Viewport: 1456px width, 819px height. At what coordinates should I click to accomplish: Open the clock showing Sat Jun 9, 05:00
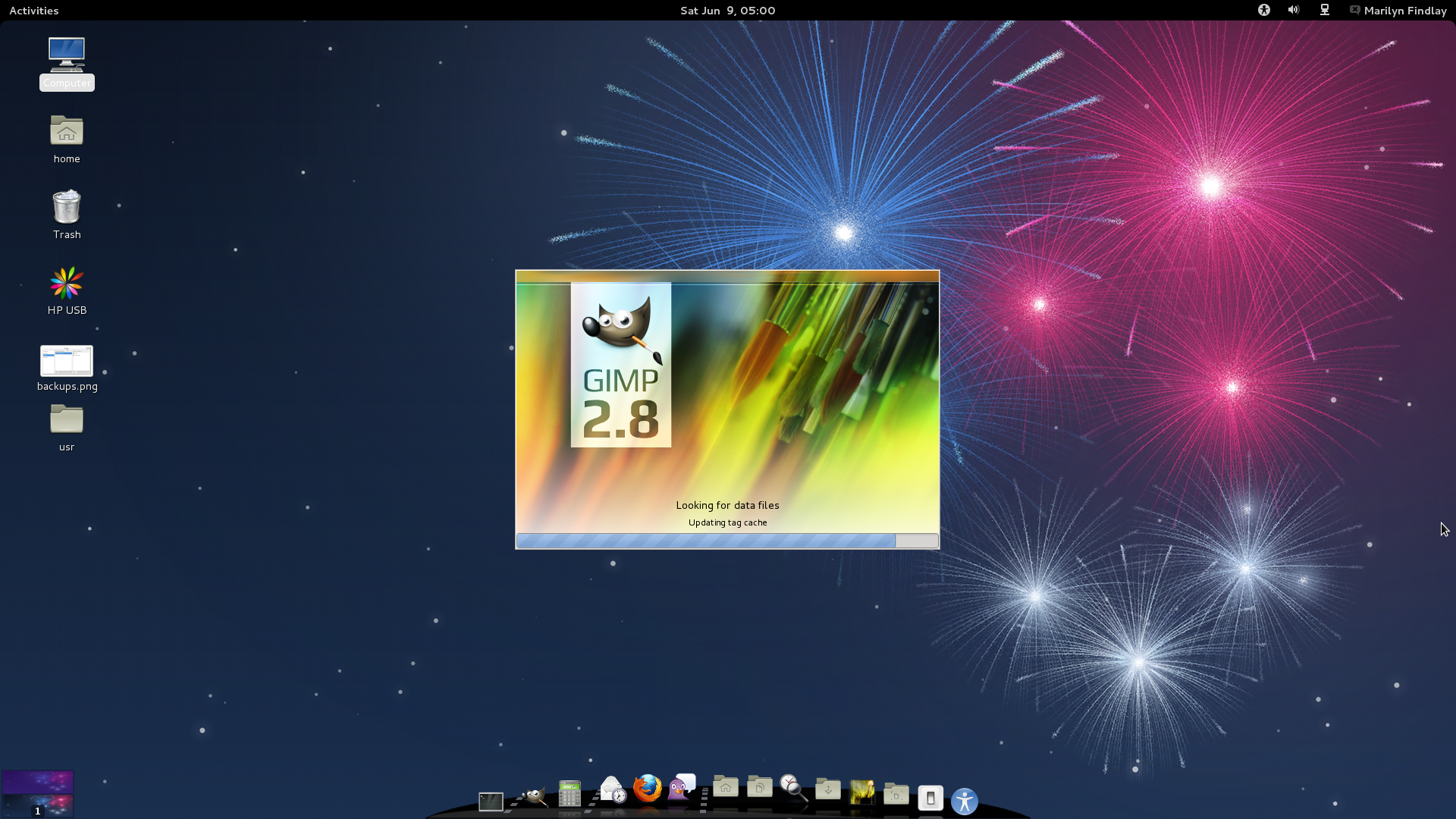tap(727, 11)
